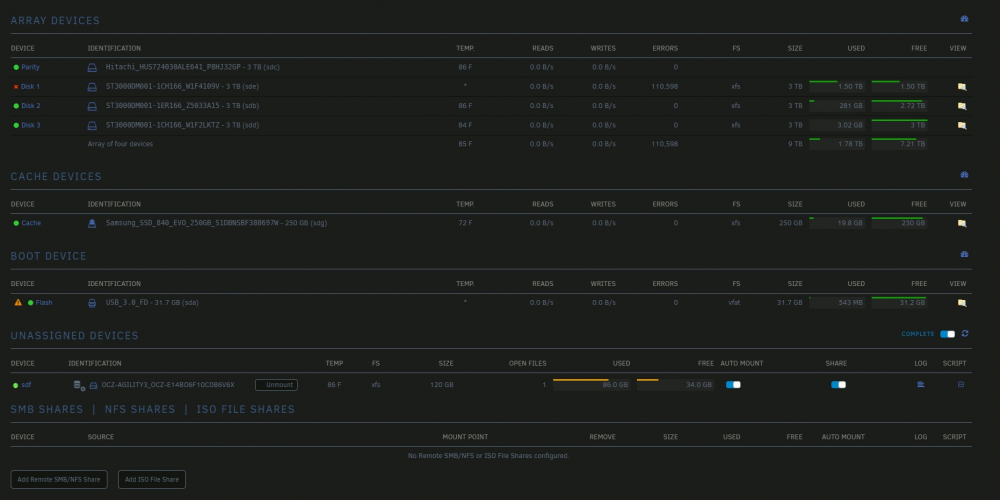
Task: Click the Unassigned Devices section heading
Action: (x=75, y=335)
